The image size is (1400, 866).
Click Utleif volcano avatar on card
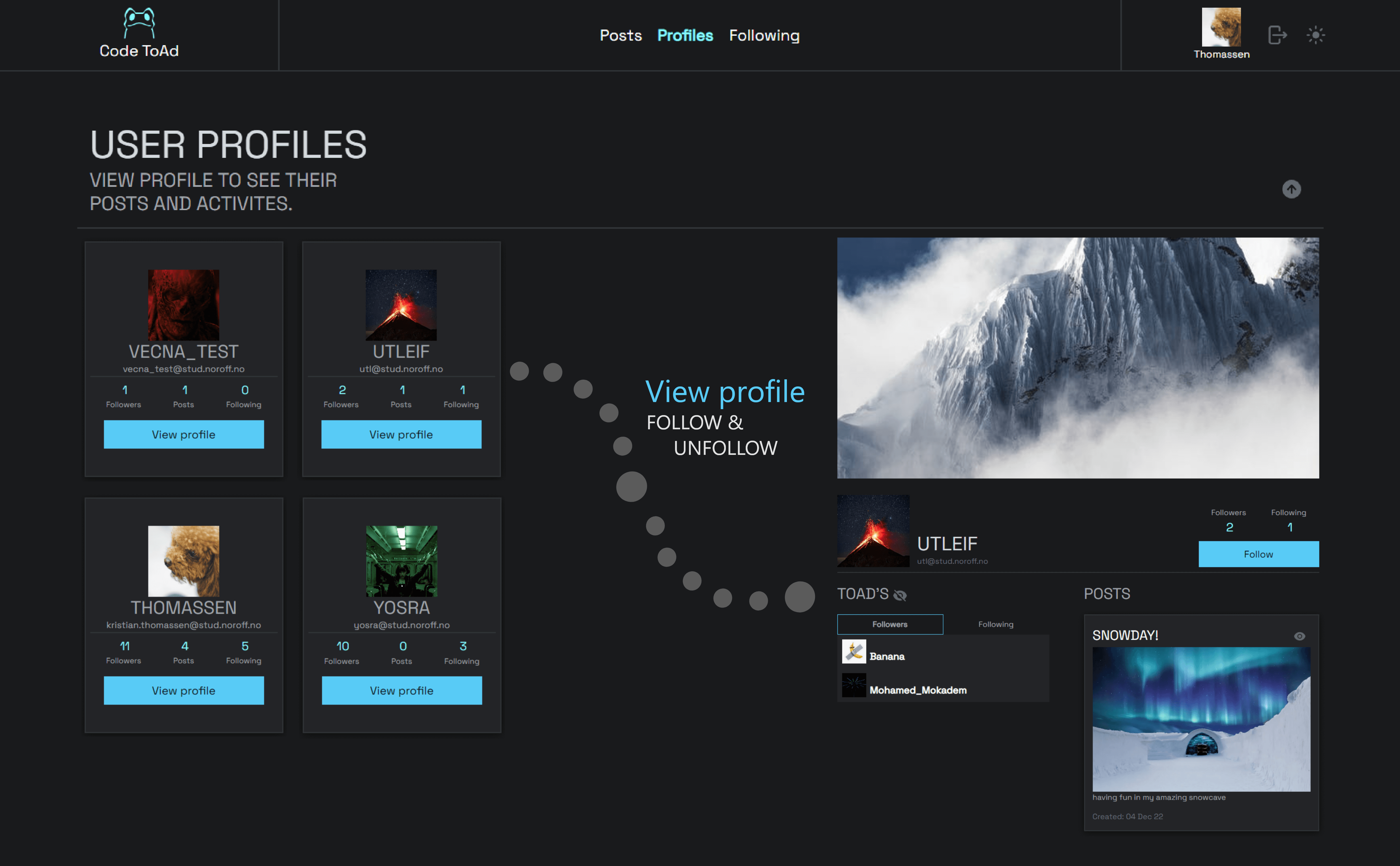[401, 305]
